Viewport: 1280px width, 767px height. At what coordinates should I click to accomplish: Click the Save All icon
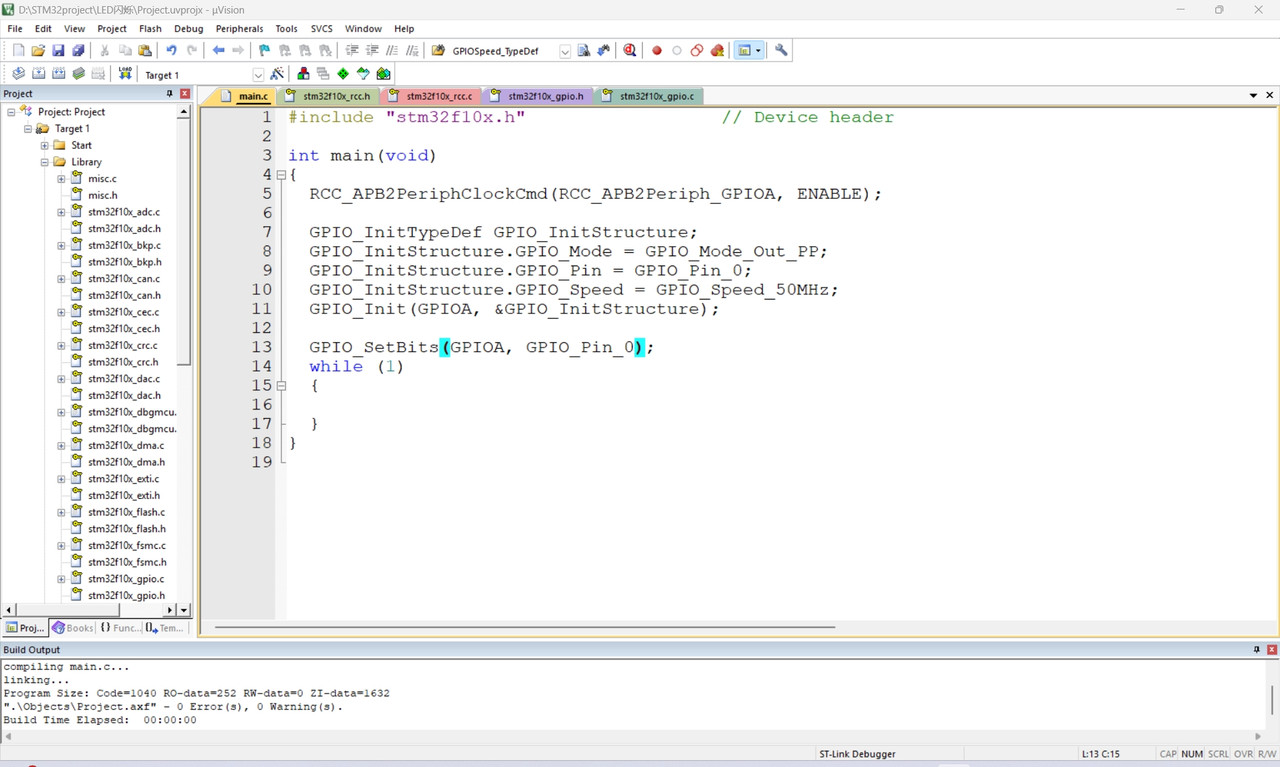pos(78,50)
